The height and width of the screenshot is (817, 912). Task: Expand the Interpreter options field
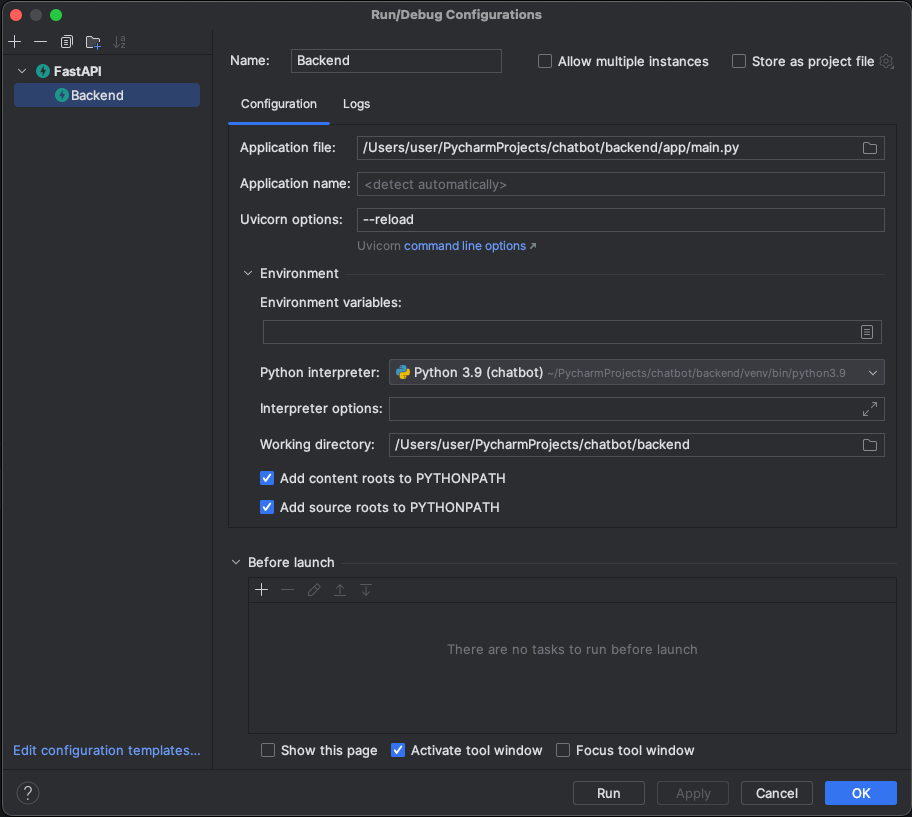pos(870,409)
